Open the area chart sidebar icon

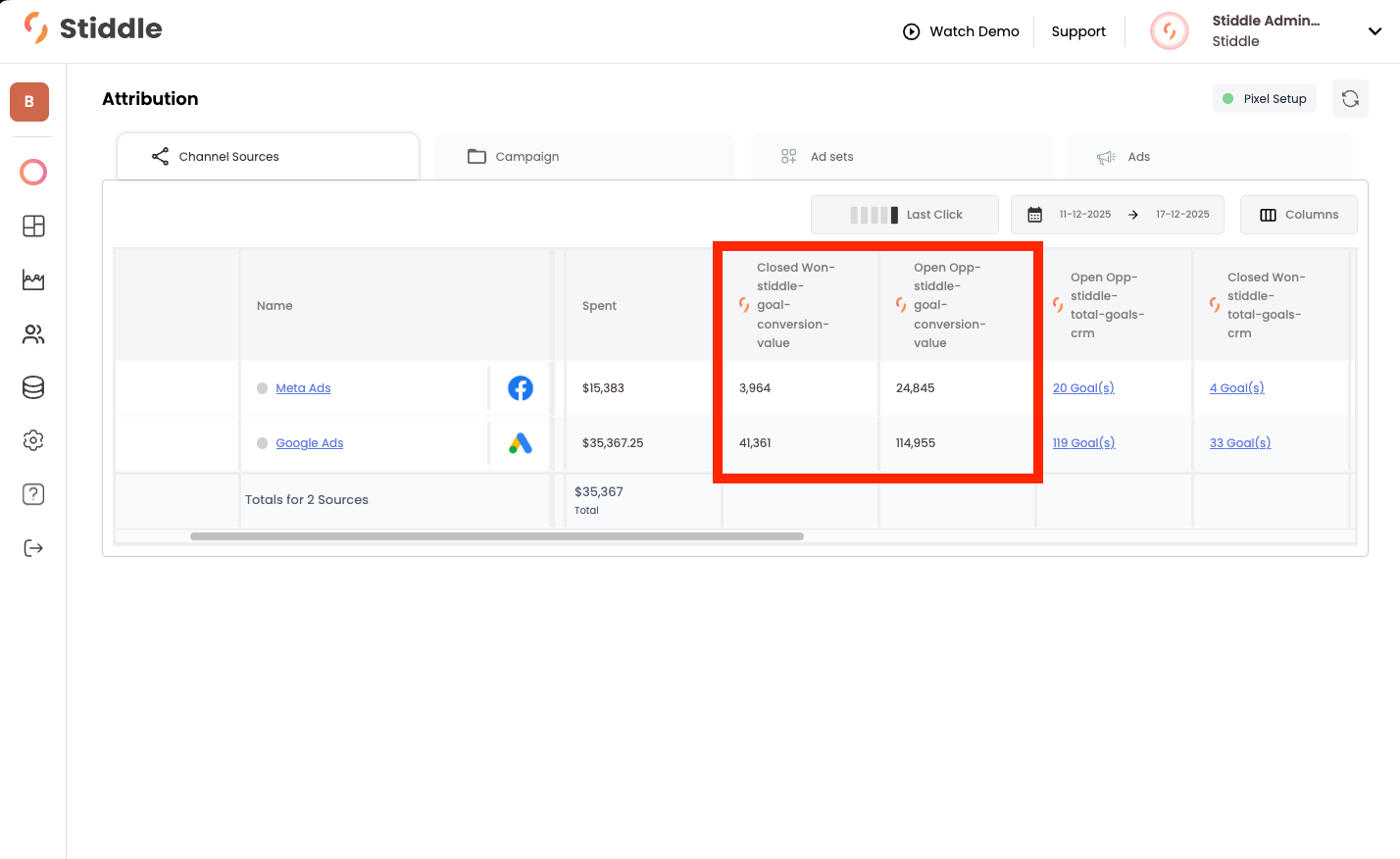tap(33, 280)
